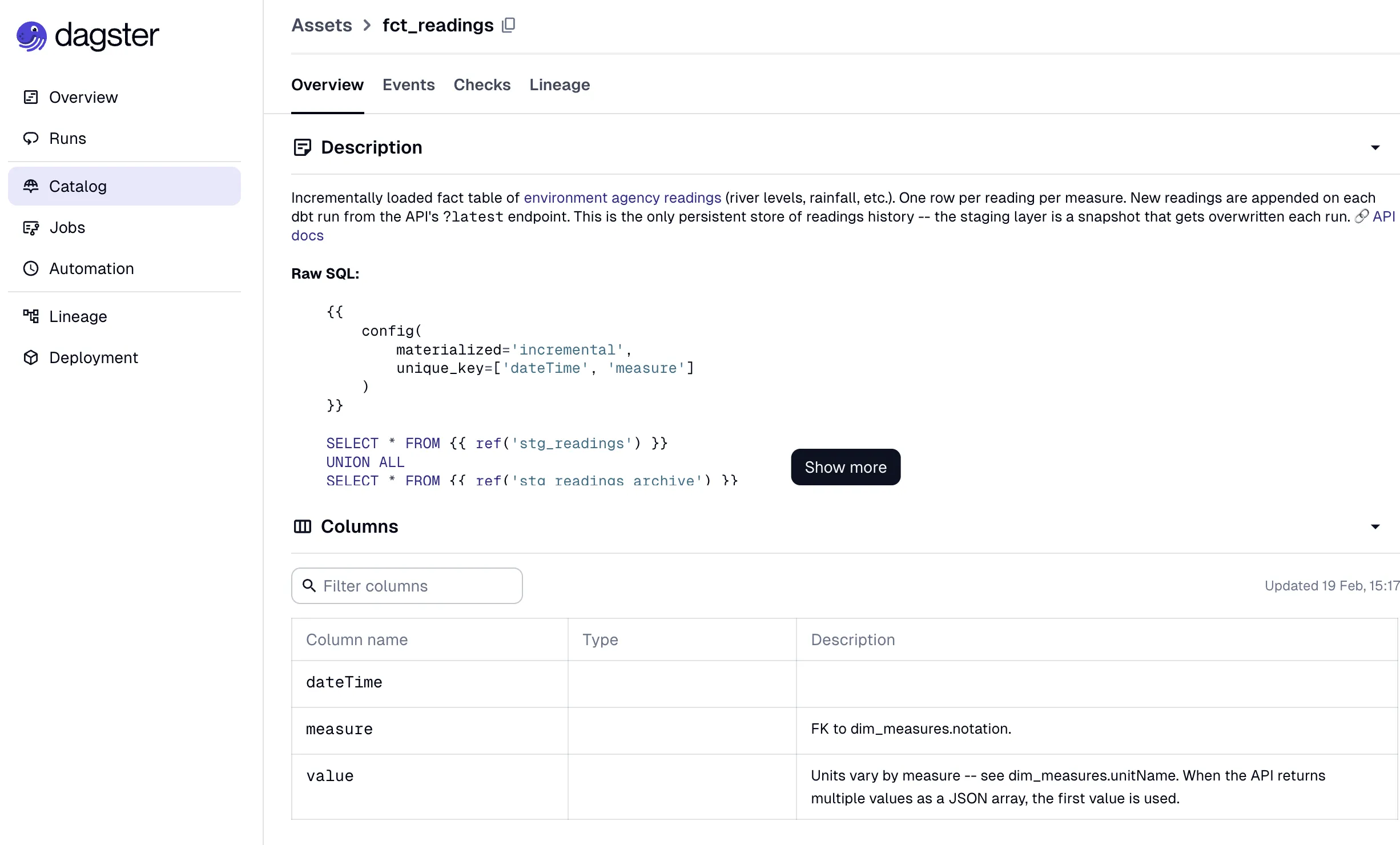Image resolution: width=1400 pixels, height=845 pixels.
Task: Click the Jobs sidebar icon
Action: (31, 227)
